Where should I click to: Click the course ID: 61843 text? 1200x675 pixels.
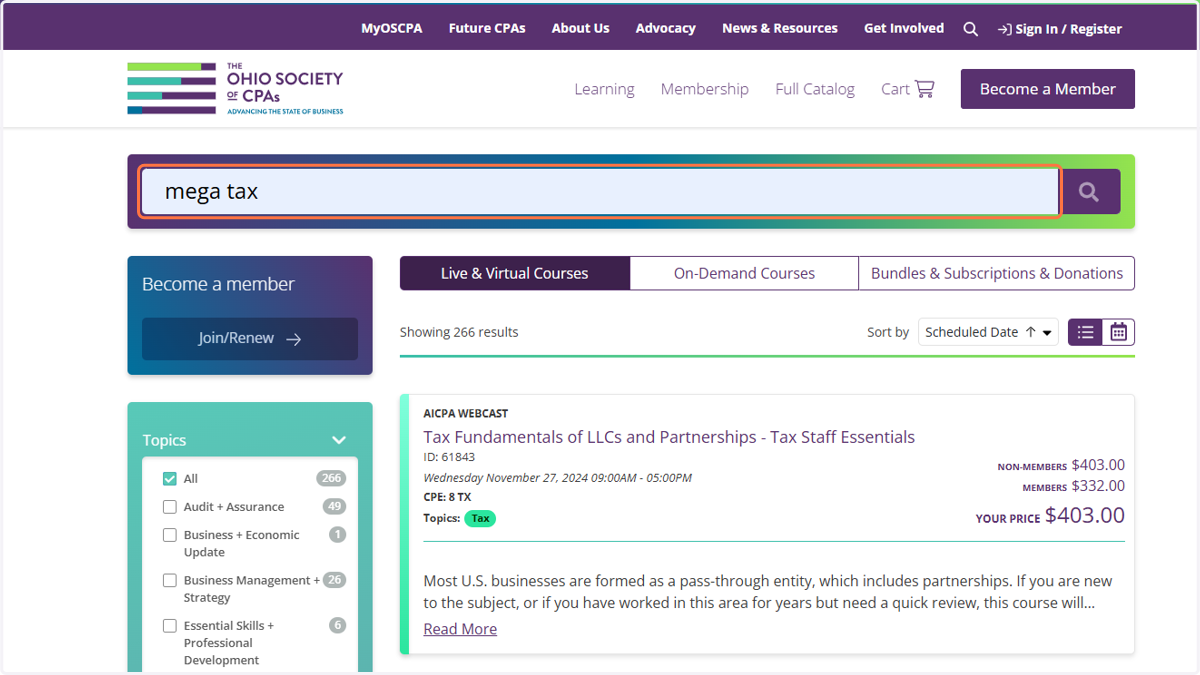tap(449, 457)
